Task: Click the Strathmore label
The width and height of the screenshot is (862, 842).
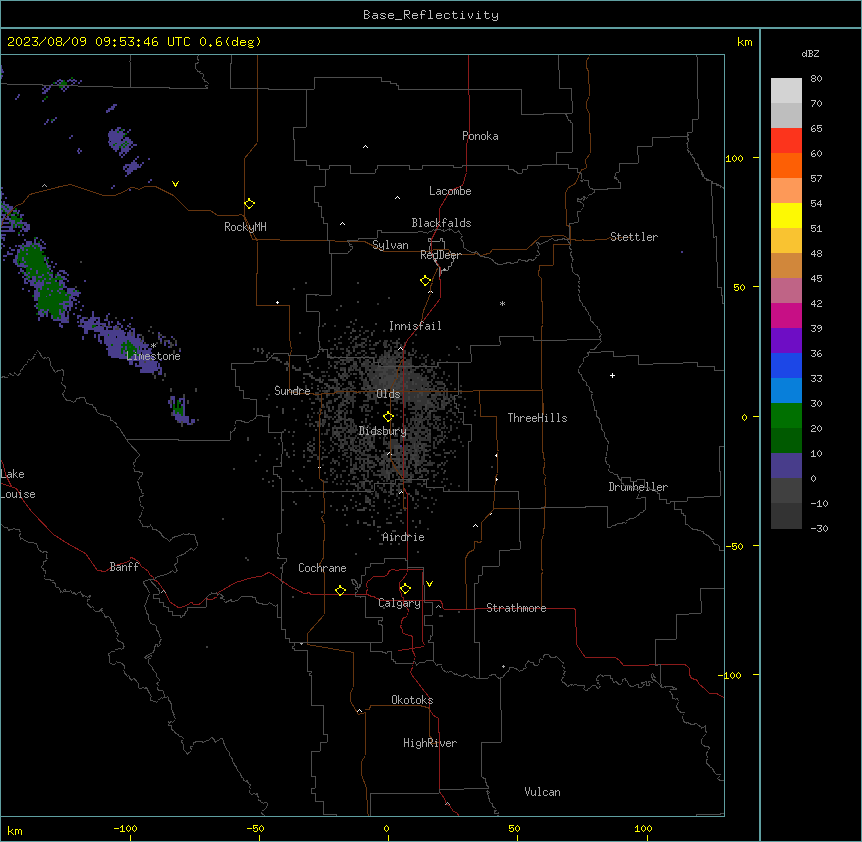Action: pyautogui.click(x=516, y=608)
